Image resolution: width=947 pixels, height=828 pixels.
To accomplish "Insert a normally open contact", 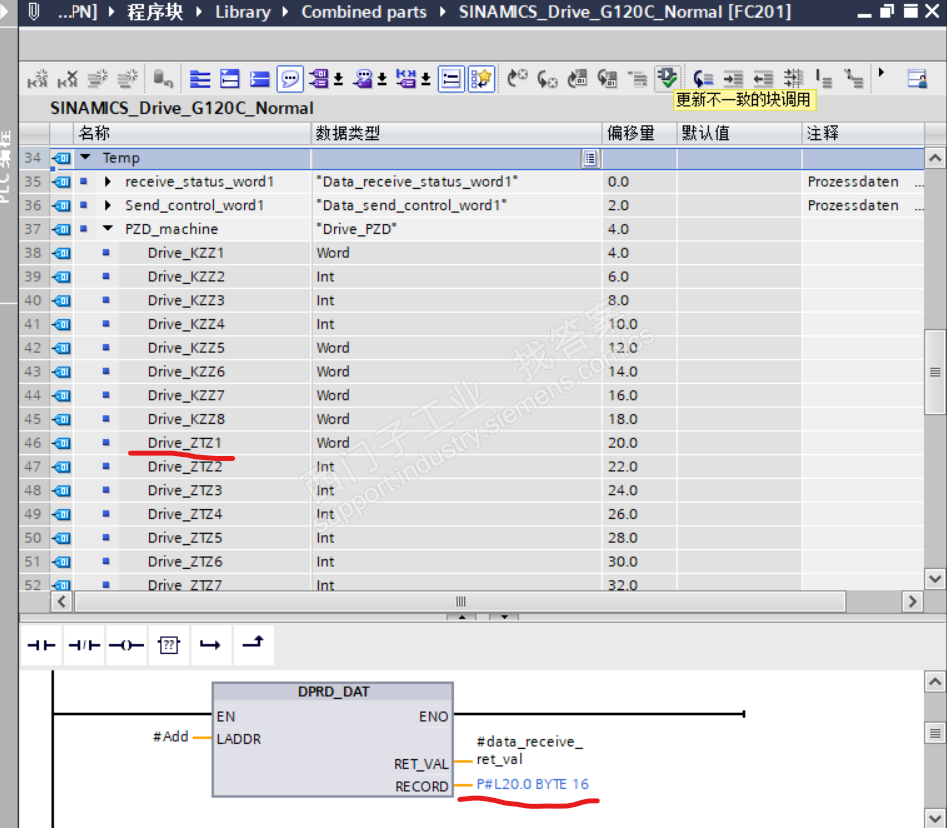I will [42, 645].
